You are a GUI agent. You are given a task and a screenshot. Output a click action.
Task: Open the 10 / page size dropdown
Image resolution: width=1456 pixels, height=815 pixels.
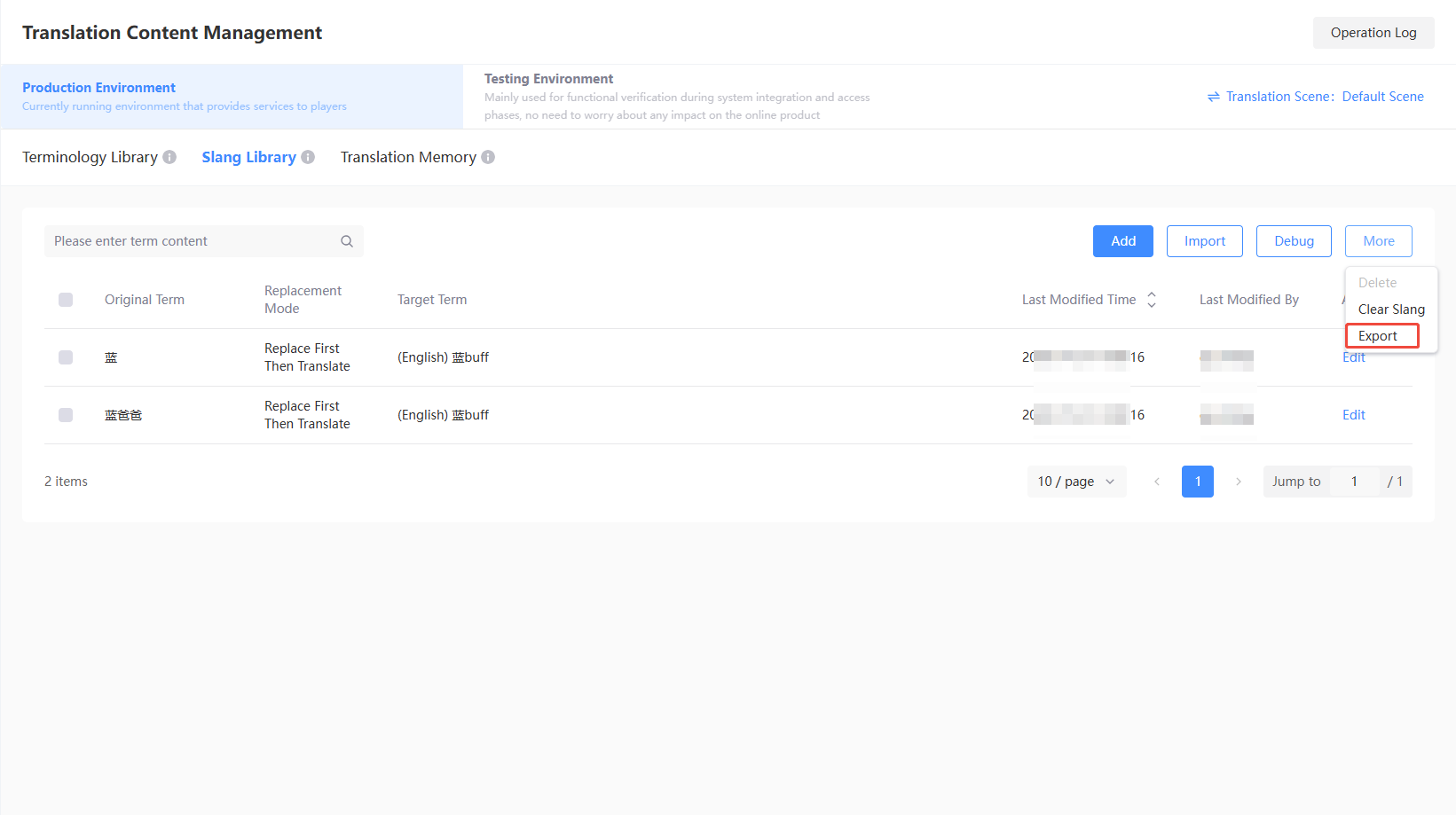point(1077,482)
